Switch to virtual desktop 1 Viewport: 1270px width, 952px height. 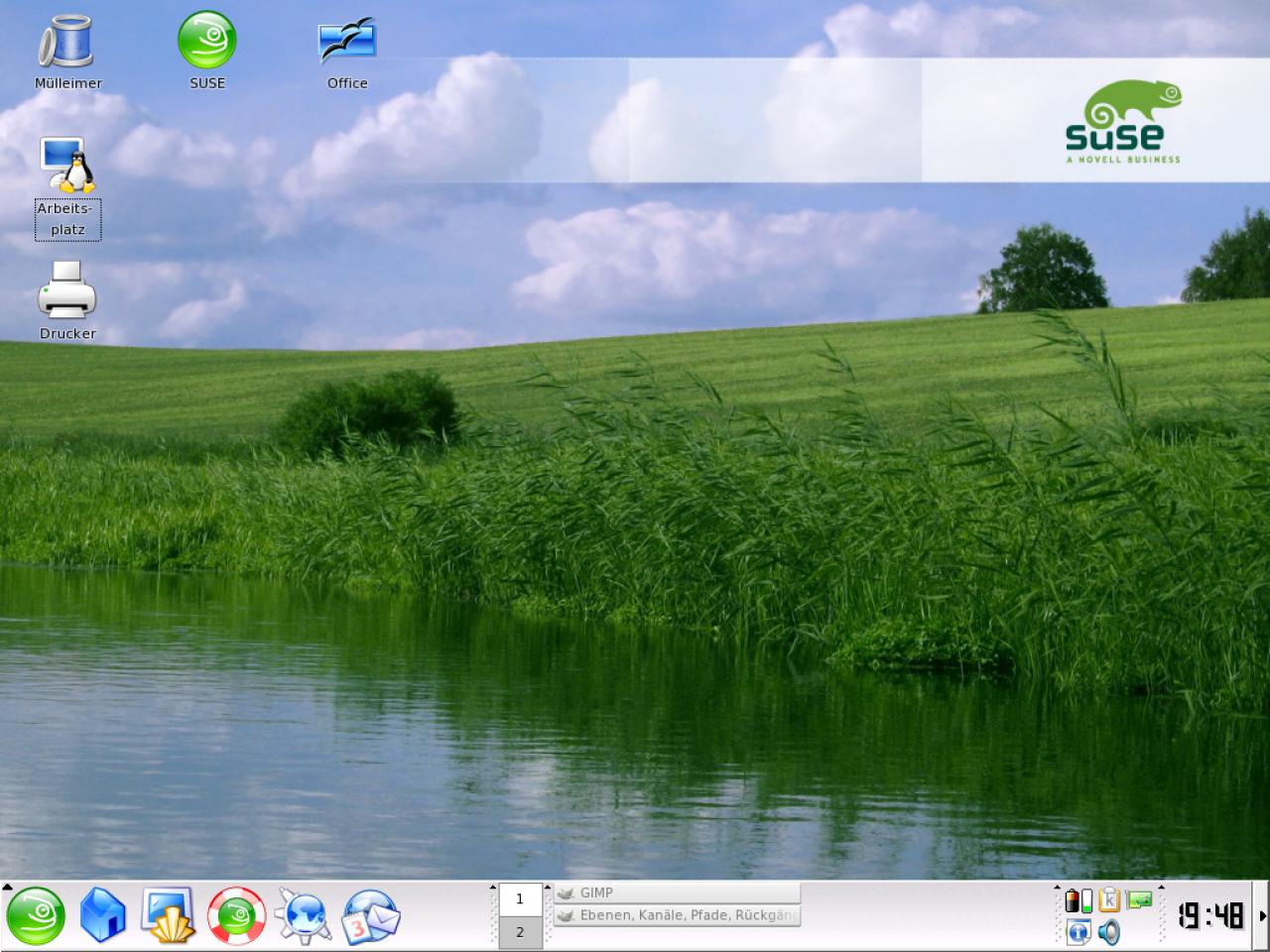[519, 898]
